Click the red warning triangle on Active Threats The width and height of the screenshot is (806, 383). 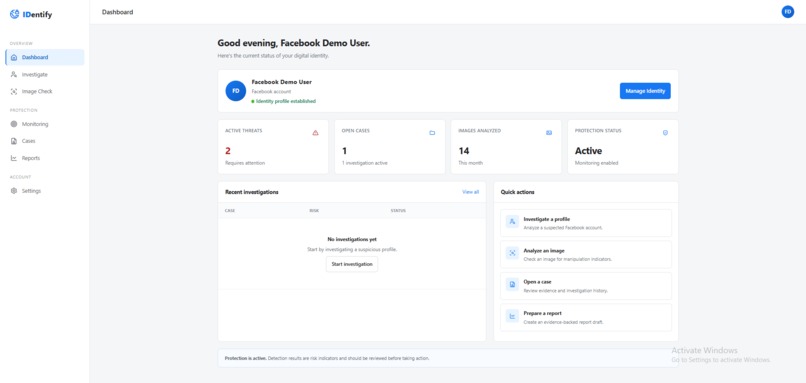[x=316, y=133]
